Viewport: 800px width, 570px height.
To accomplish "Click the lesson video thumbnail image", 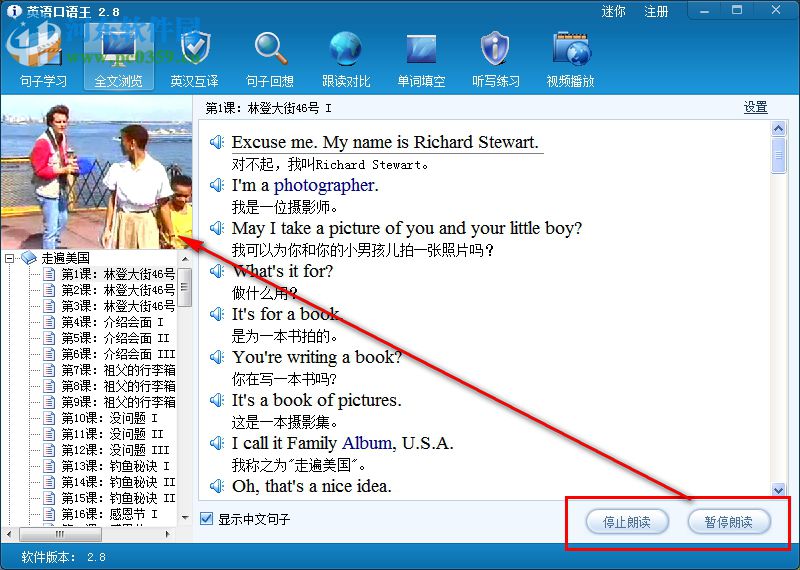I will pyautogui.click(x=97, y=174).
